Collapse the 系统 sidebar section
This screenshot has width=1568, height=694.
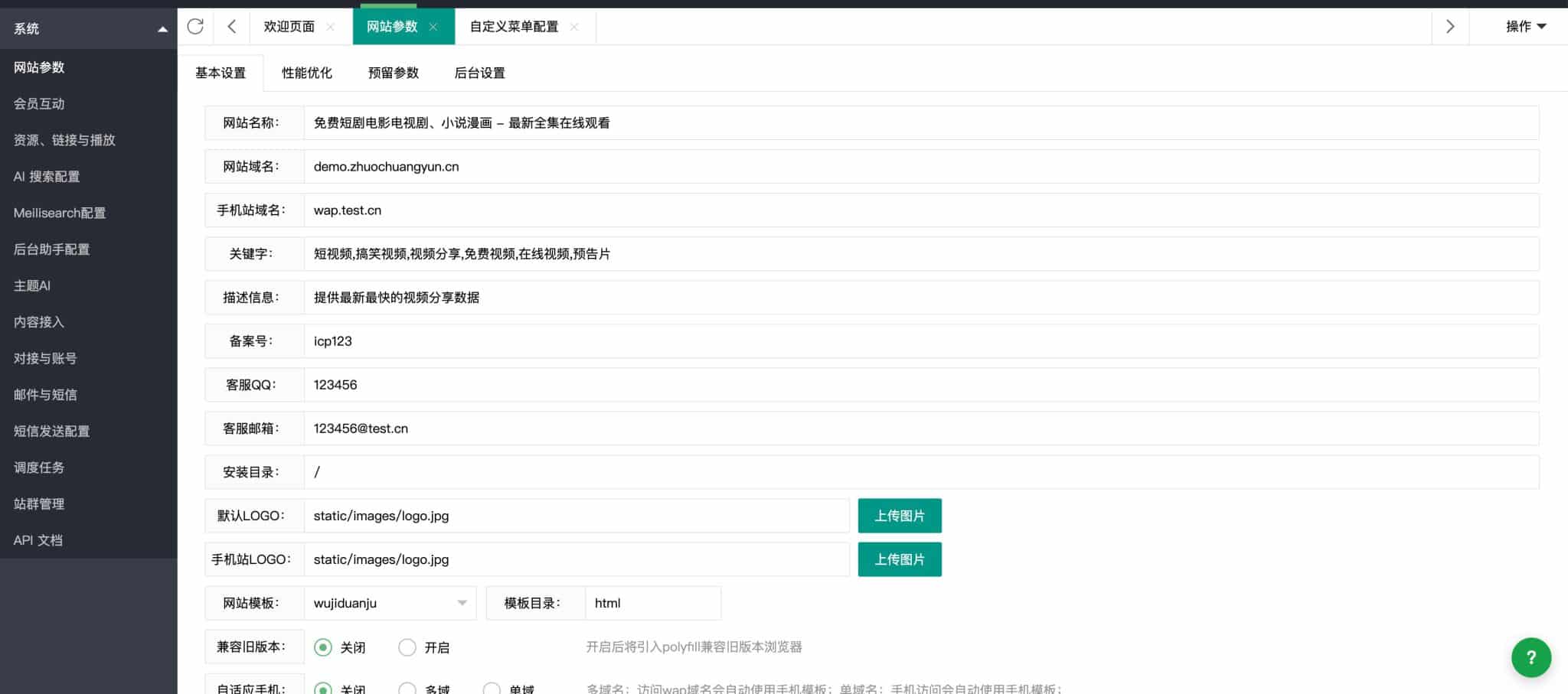click(x=88, y=28)
